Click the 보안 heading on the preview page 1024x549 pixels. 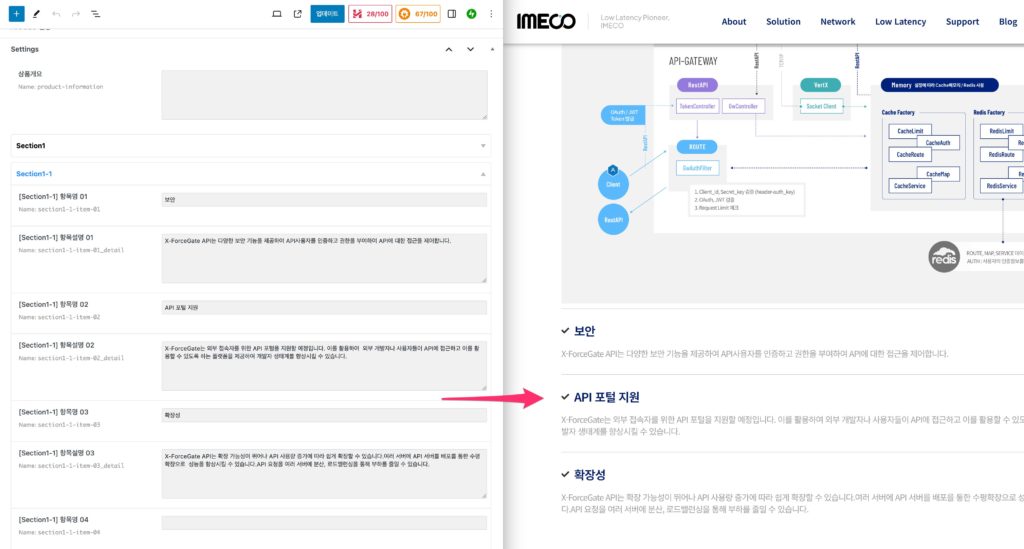584,331
